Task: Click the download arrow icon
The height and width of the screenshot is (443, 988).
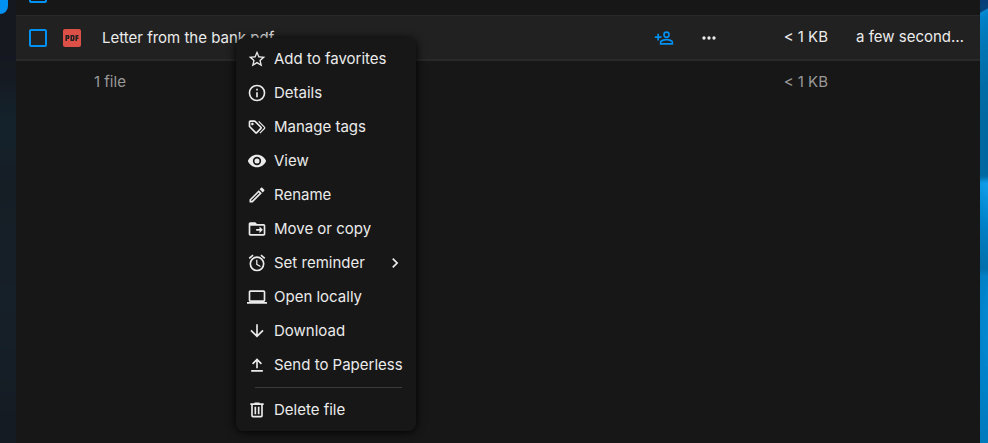Action: pyautogui.click(x=256, y=331)
